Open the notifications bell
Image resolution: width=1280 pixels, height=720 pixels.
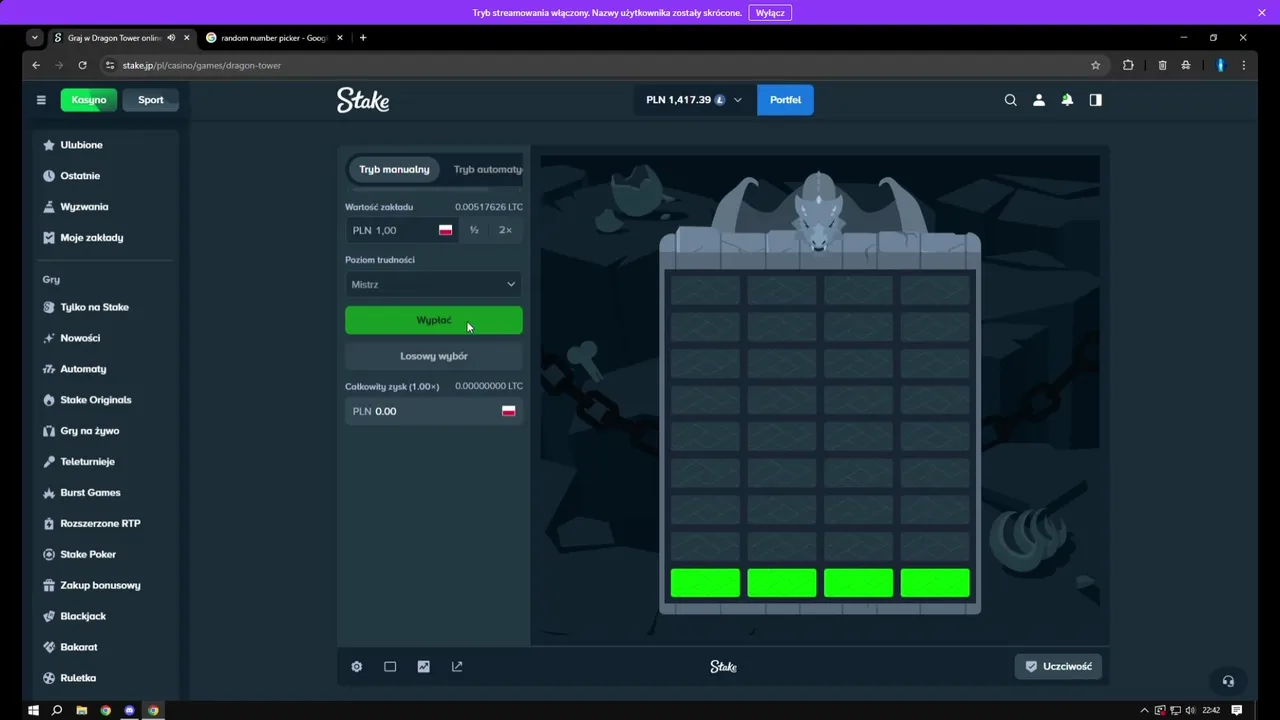pyautogui.click(x=1067, y=100)
